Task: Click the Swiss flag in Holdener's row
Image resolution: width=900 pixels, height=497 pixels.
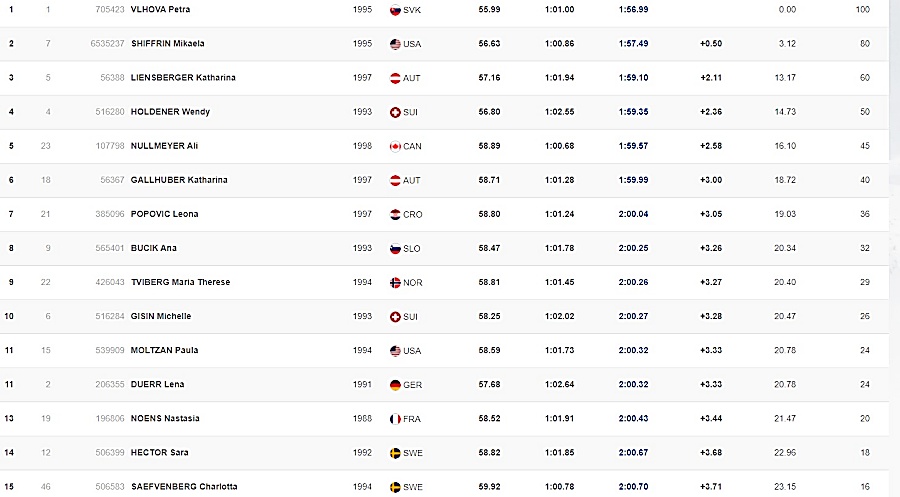Action: click(x=395, y=112)
